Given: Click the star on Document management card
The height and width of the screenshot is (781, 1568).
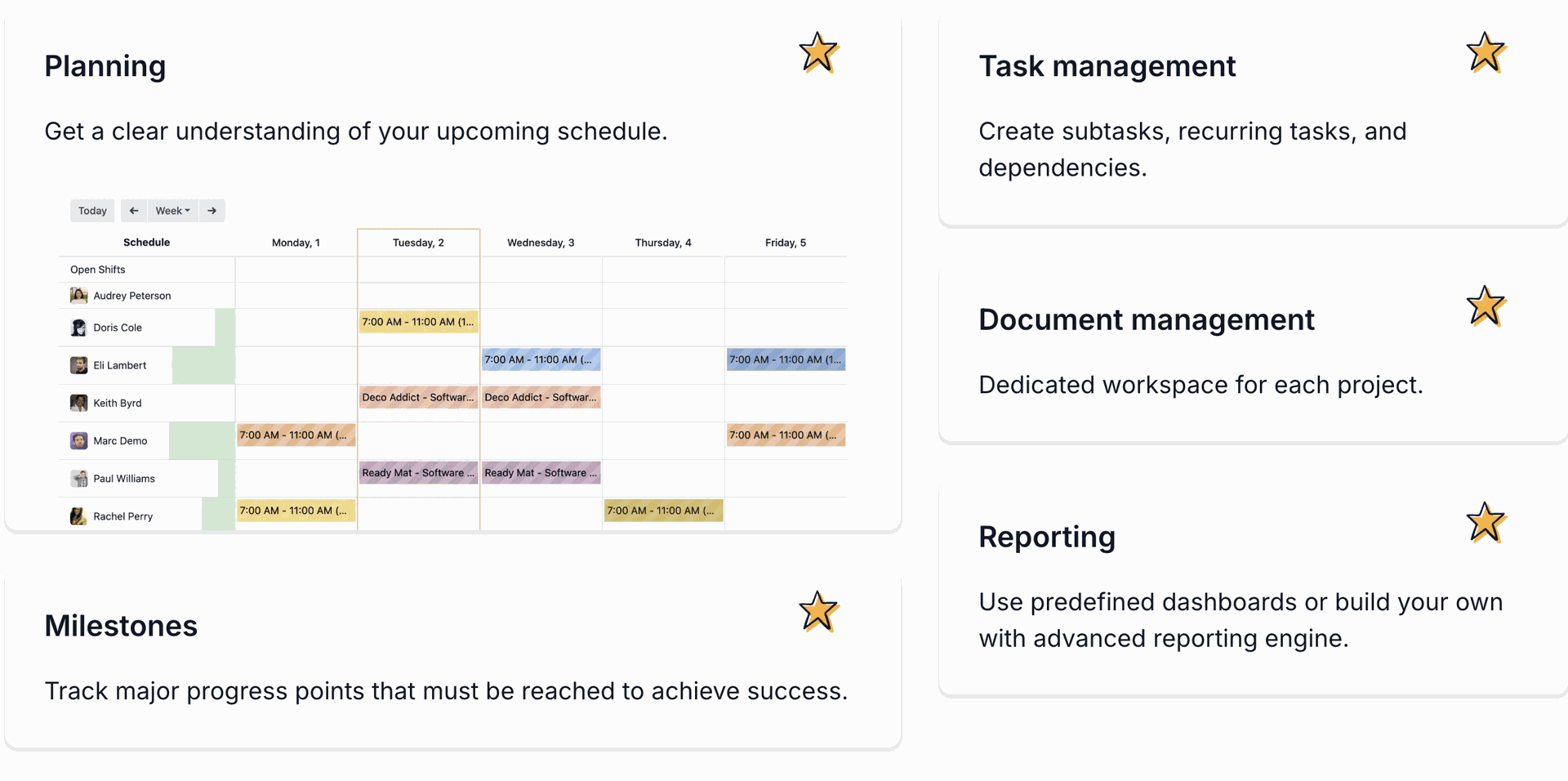Looking at the screenshot, I should pyautogui.click(x=1486, y=306).
